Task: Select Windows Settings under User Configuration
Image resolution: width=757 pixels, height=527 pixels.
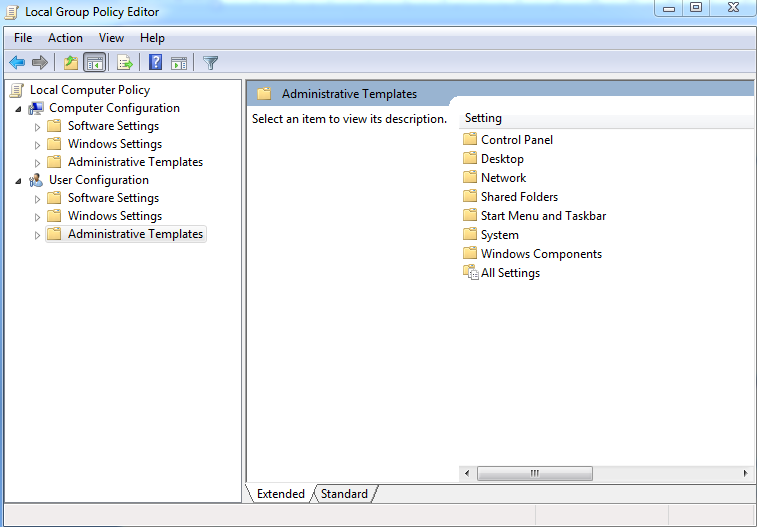Action: 115,216
